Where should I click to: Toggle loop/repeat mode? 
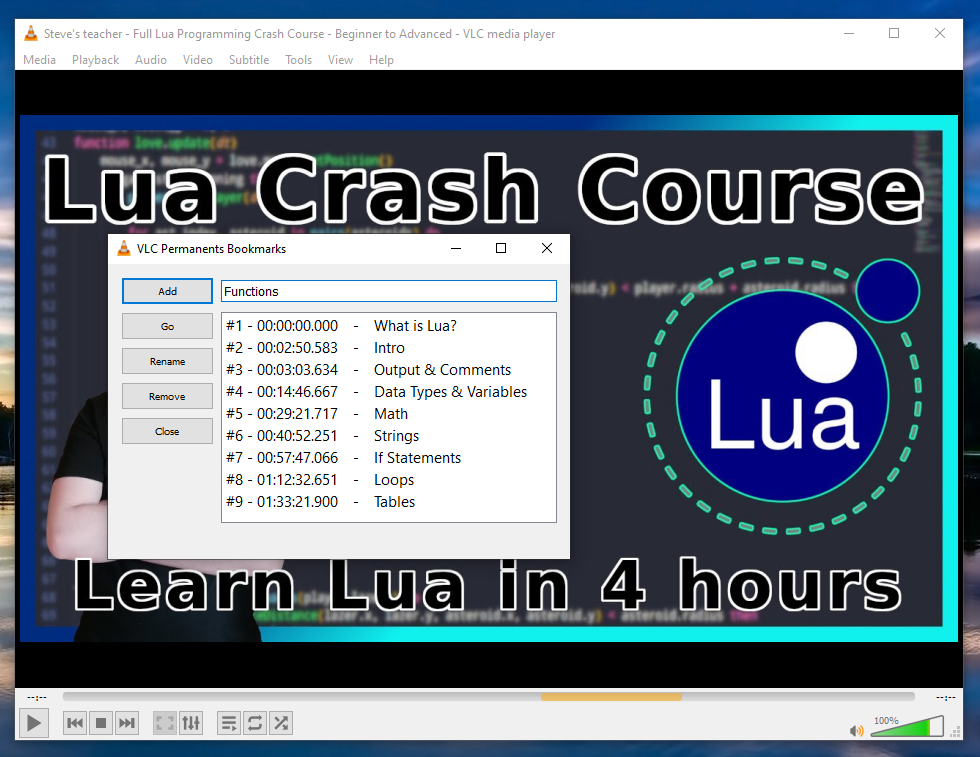pos(255,723)
